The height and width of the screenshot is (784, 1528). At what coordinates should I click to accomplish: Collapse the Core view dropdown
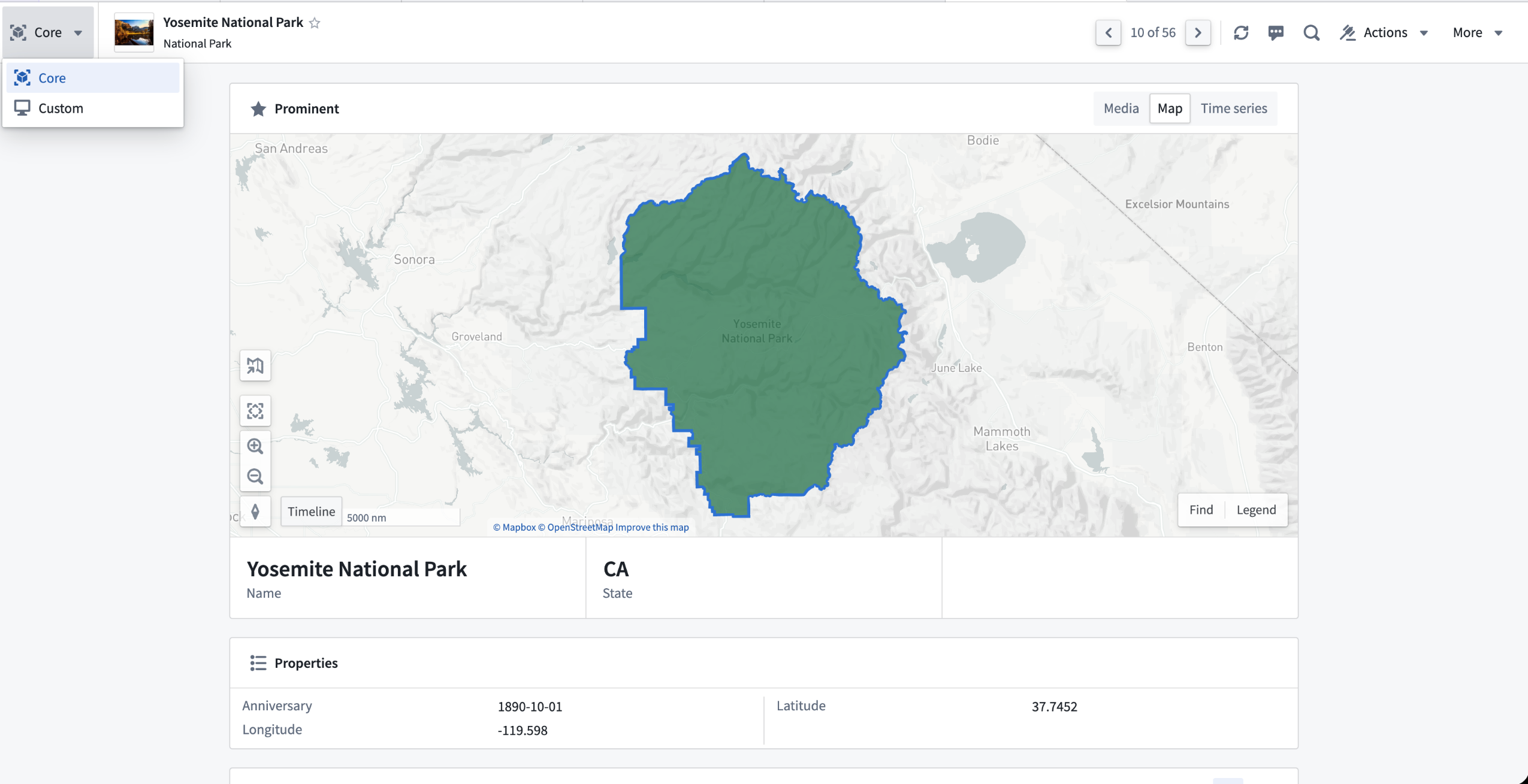pyautogui.click(x=48, y=32)
